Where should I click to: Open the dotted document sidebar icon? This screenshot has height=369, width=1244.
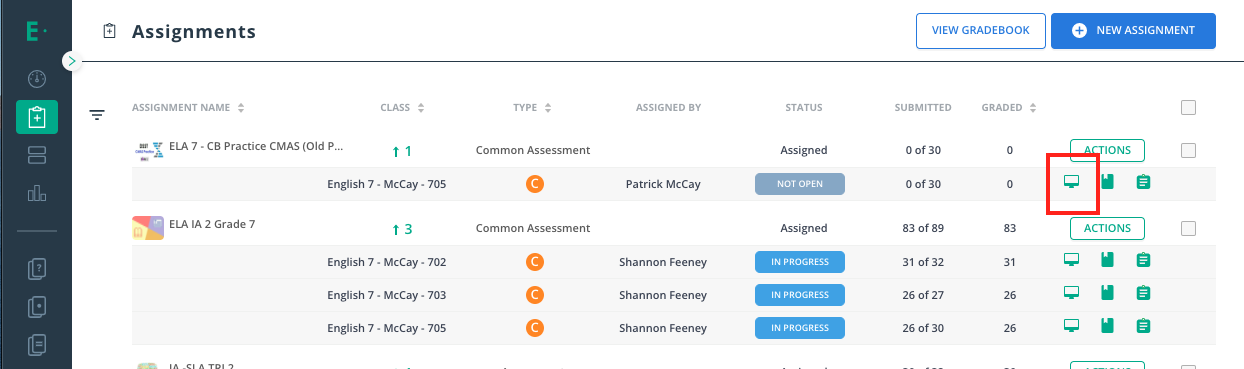click(x=36, y=306)
